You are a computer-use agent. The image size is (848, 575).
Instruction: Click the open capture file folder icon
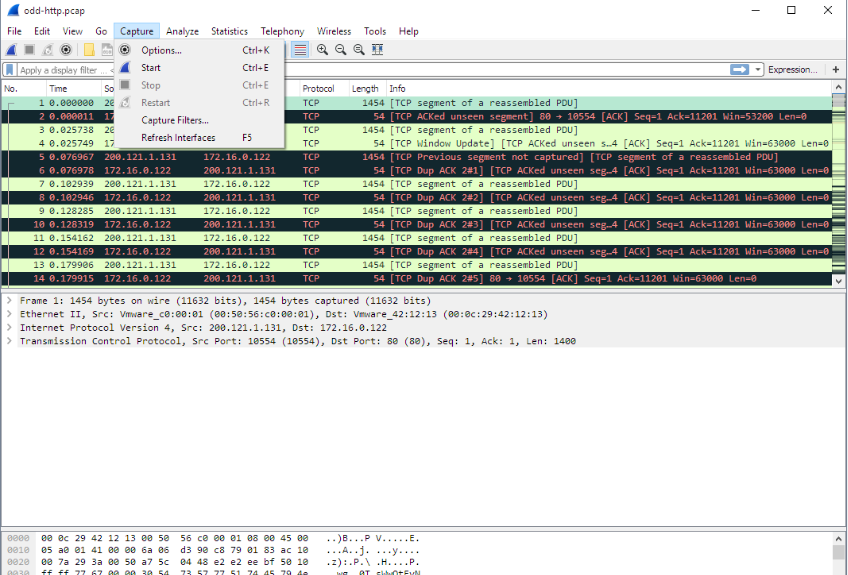[x=89, y=50]
